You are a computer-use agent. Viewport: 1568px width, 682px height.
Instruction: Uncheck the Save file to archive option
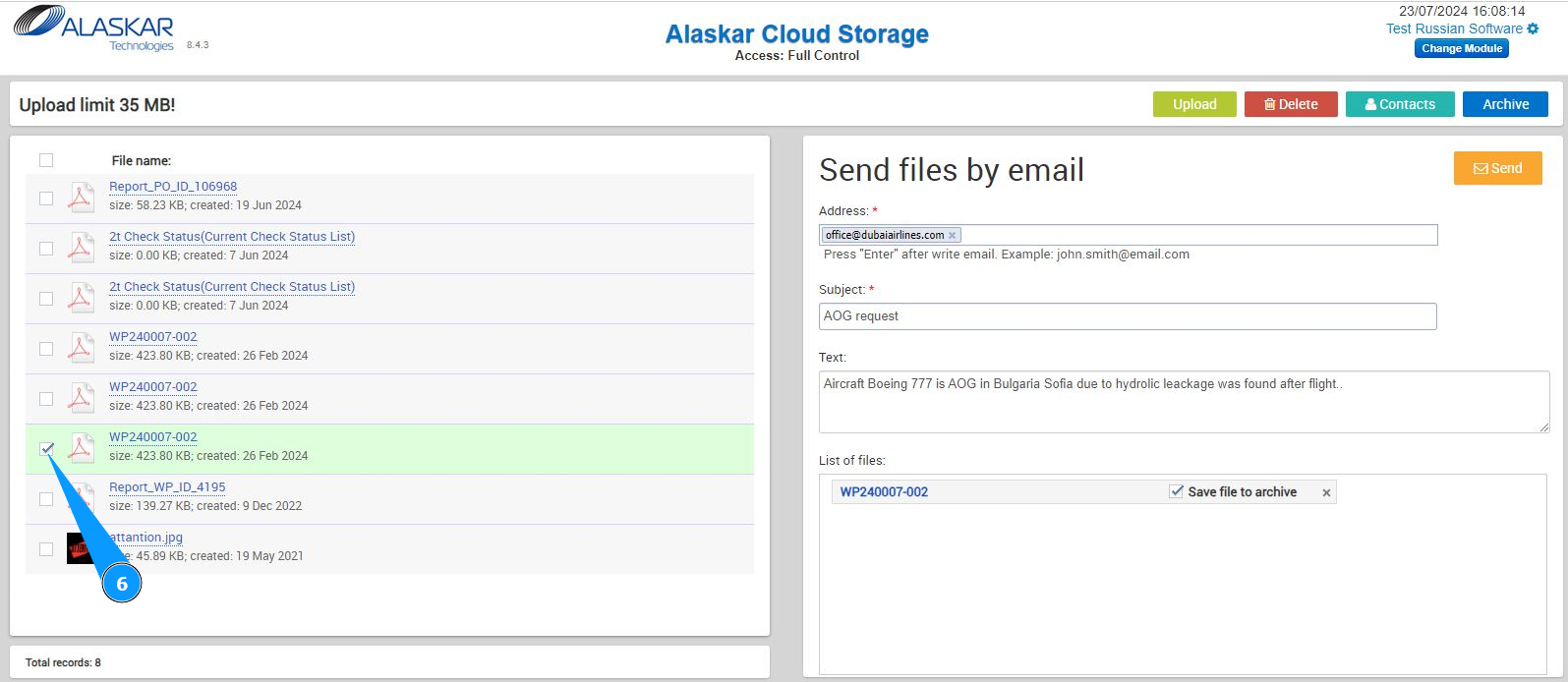1176,491
